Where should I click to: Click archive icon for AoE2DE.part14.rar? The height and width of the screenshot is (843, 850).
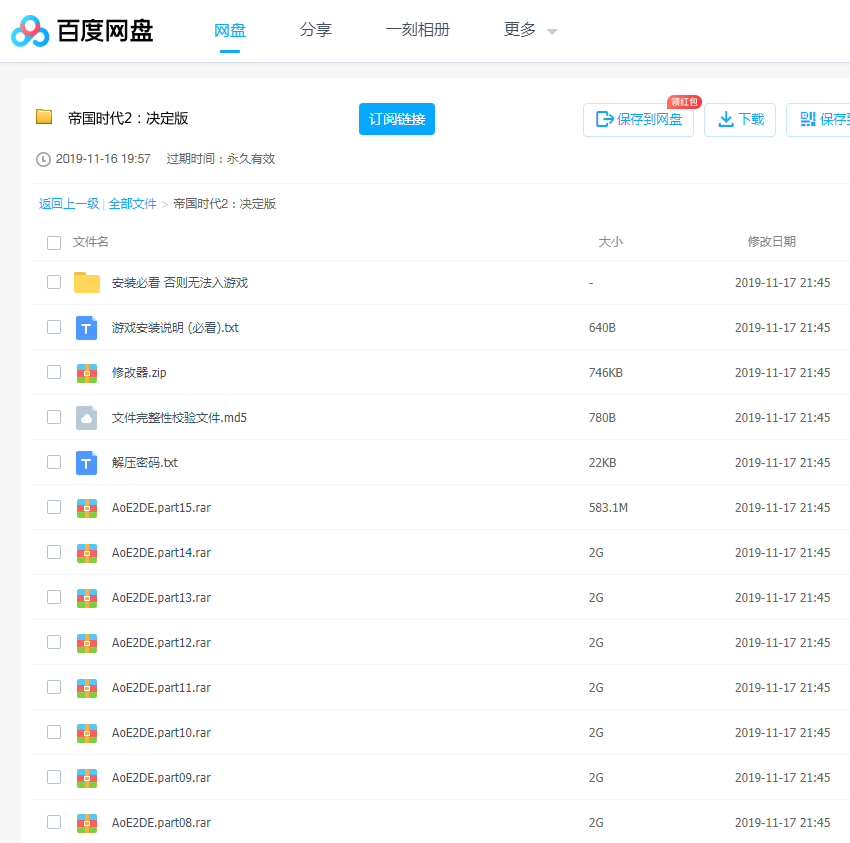(87, 553)
